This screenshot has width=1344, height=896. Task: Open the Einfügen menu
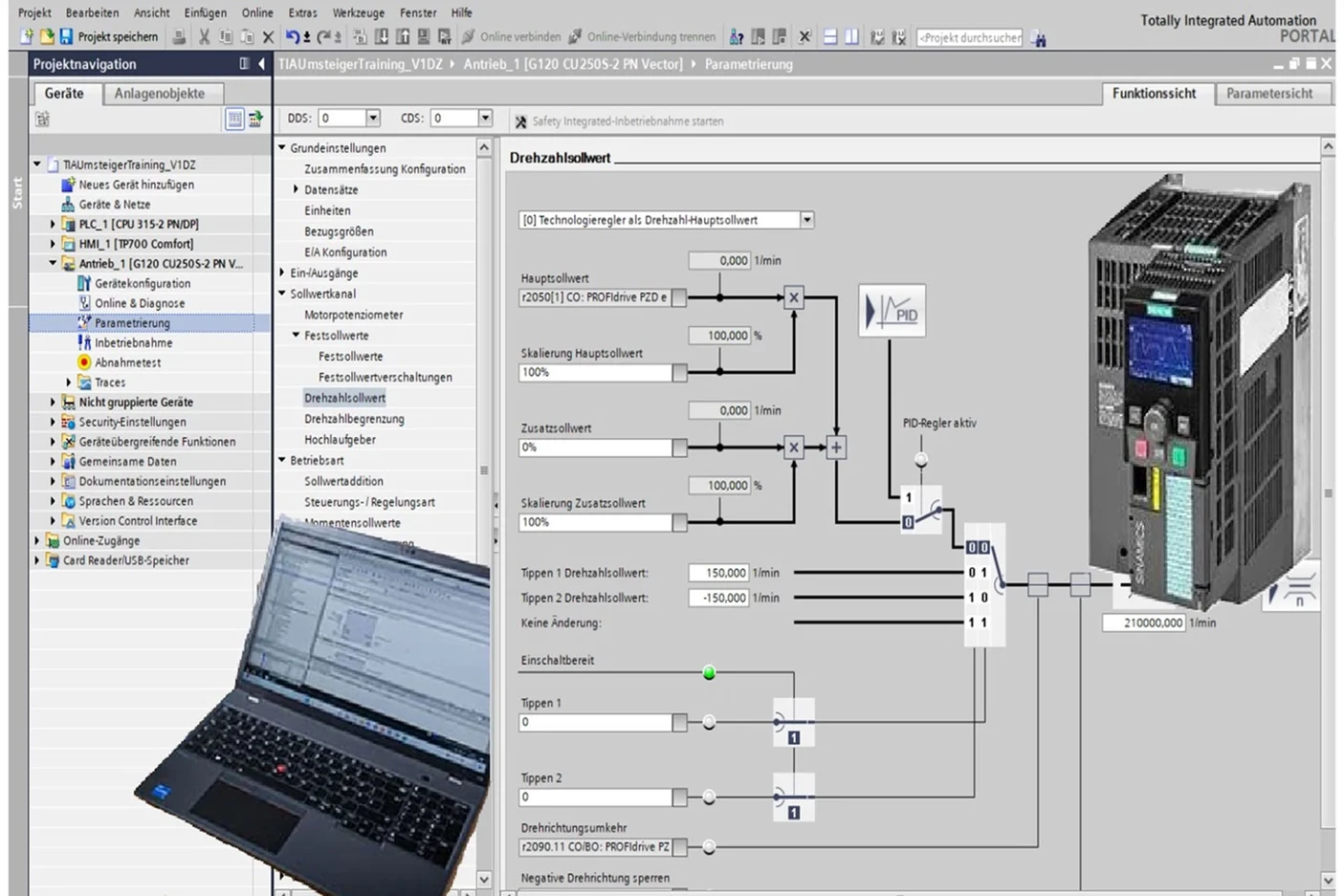[205, 12]
